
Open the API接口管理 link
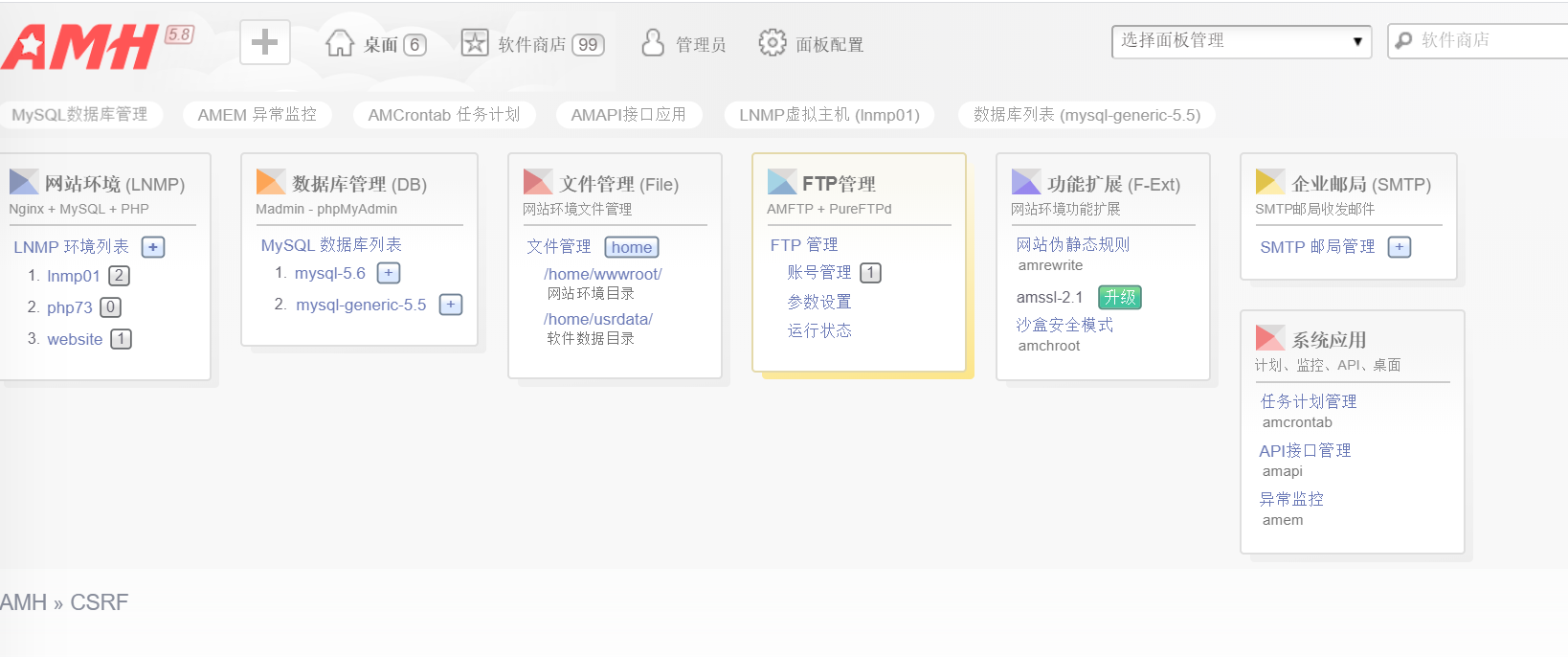tap(1305, 450)
